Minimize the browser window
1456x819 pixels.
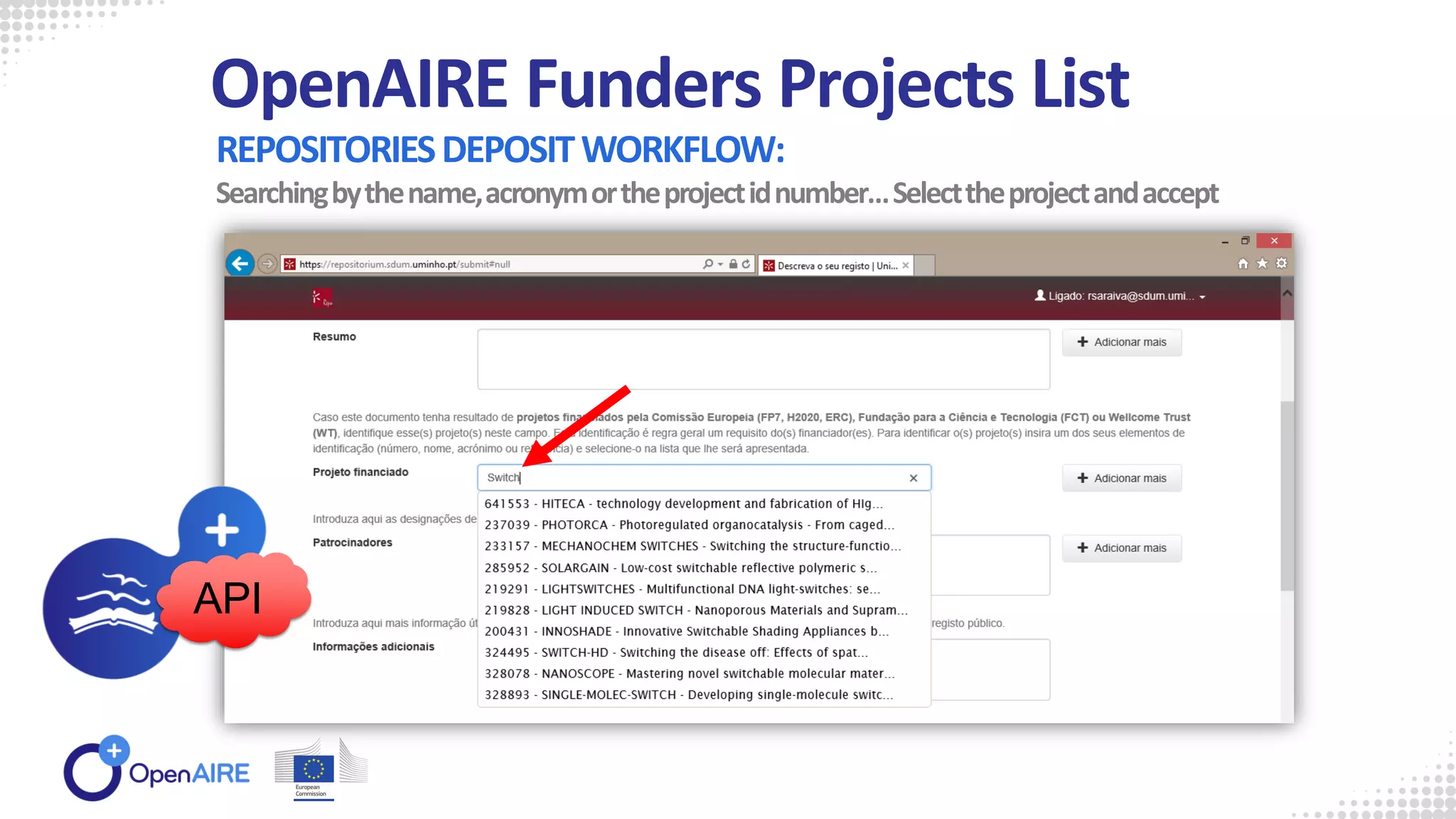[1225, 241]
